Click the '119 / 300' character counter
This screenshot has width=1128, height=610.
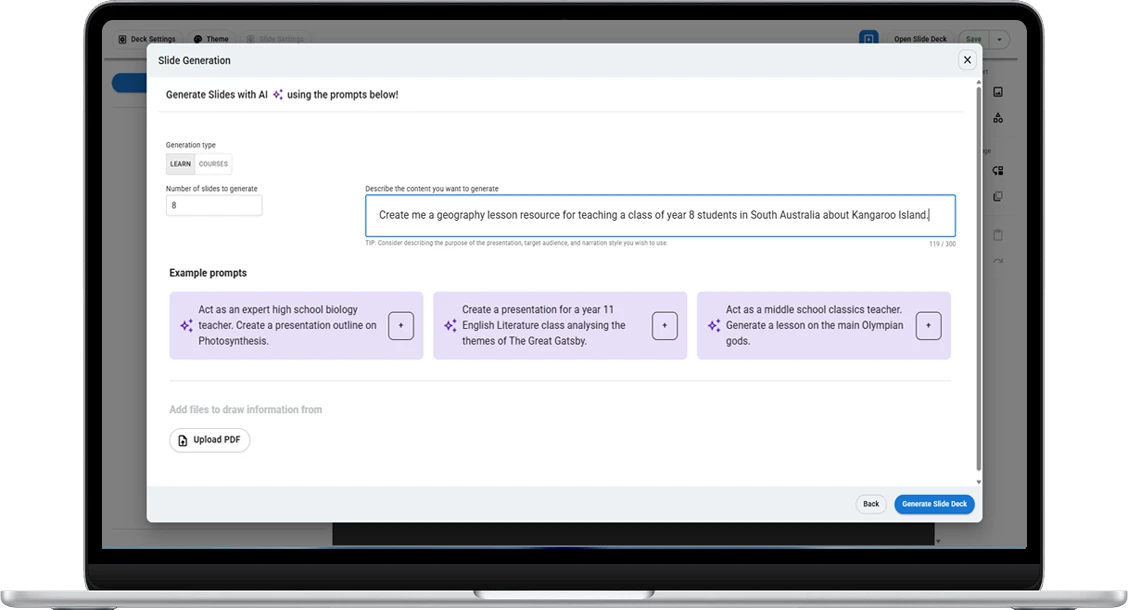[x=942, y=244]
